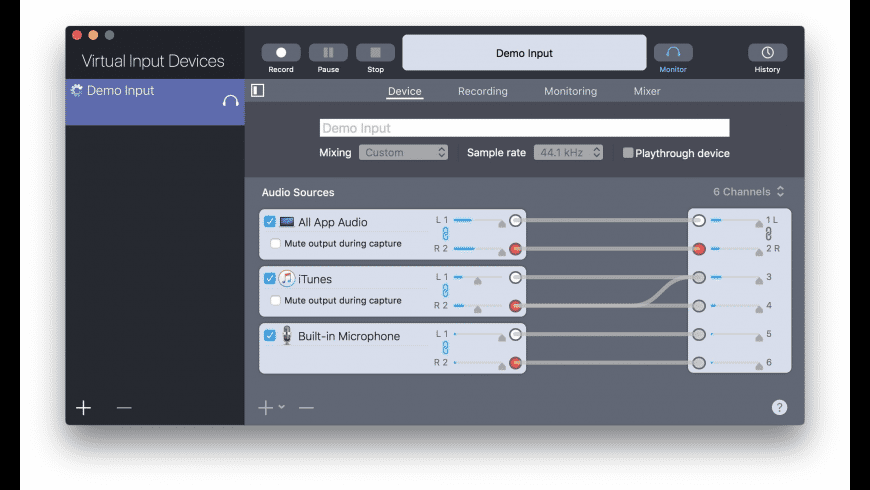This screenshot has height=490, width=870.
Task: Switch to the Monitoring tab
Action: (x=570, y=91)
